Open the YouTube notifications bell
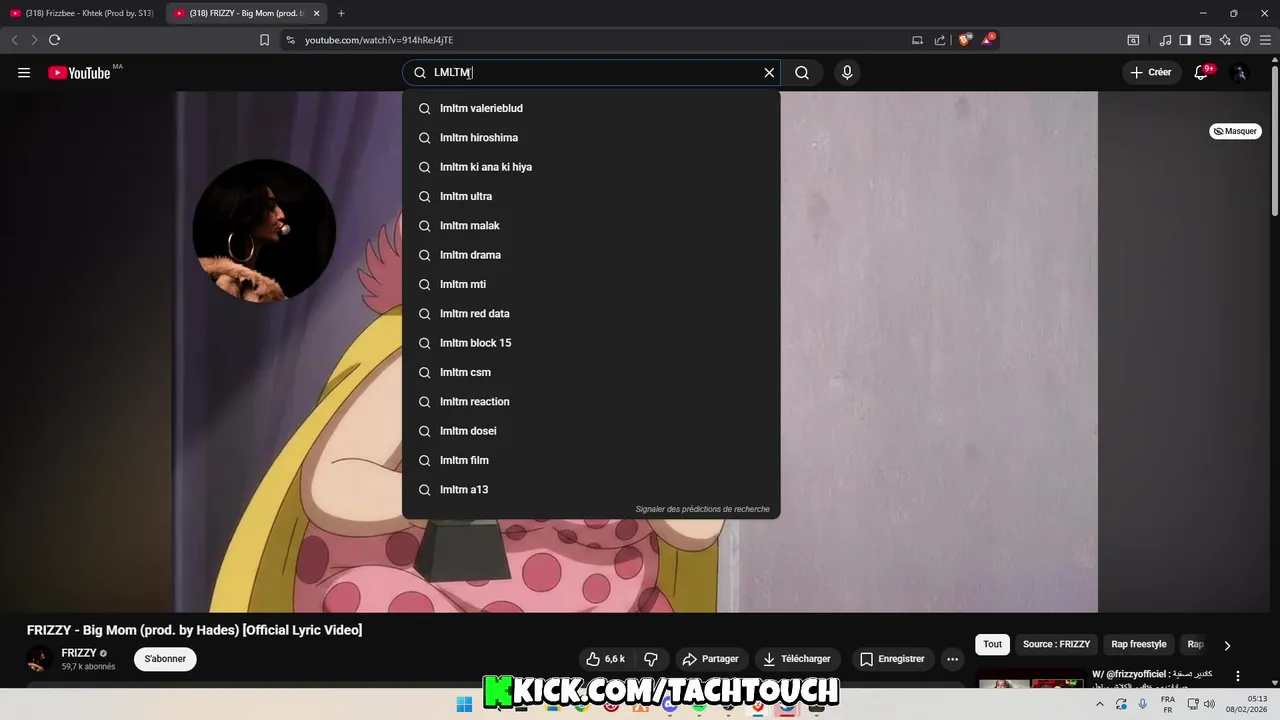The height and width of the screenshot is (720, 1280). coord(1202,73)
